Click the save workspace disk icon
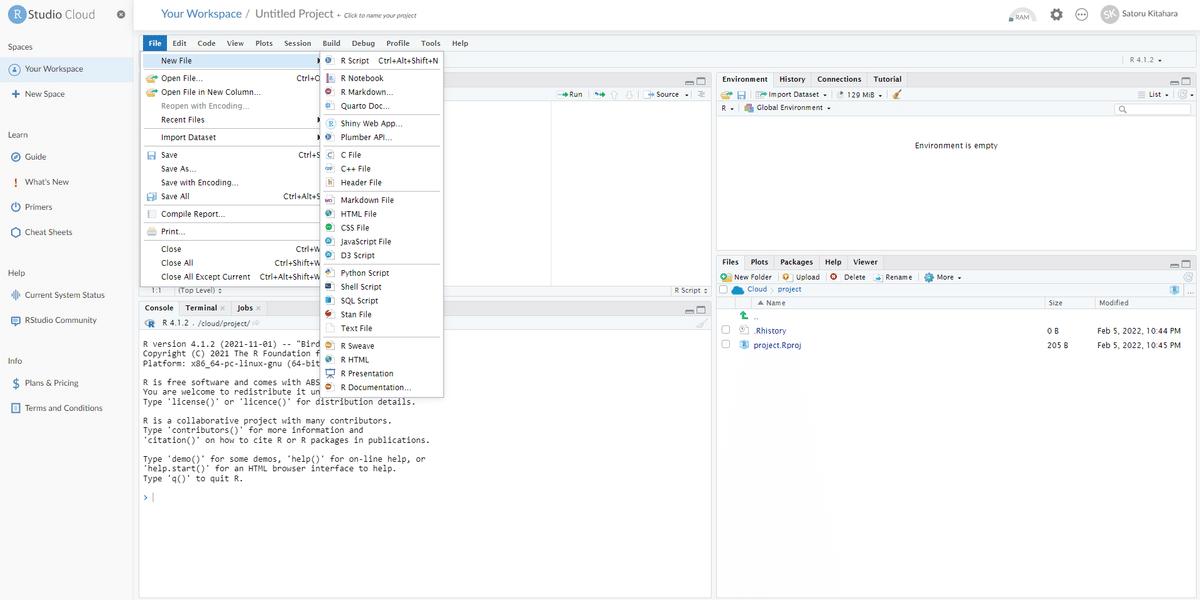Image resolution: width=1200 pixels, height=600 pixels. point(741,94)
